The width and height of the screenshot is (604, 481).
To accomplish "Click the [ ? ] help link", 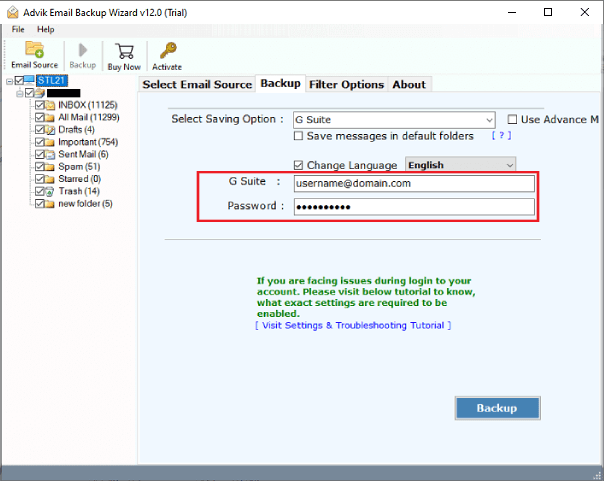I will point(501,135).
